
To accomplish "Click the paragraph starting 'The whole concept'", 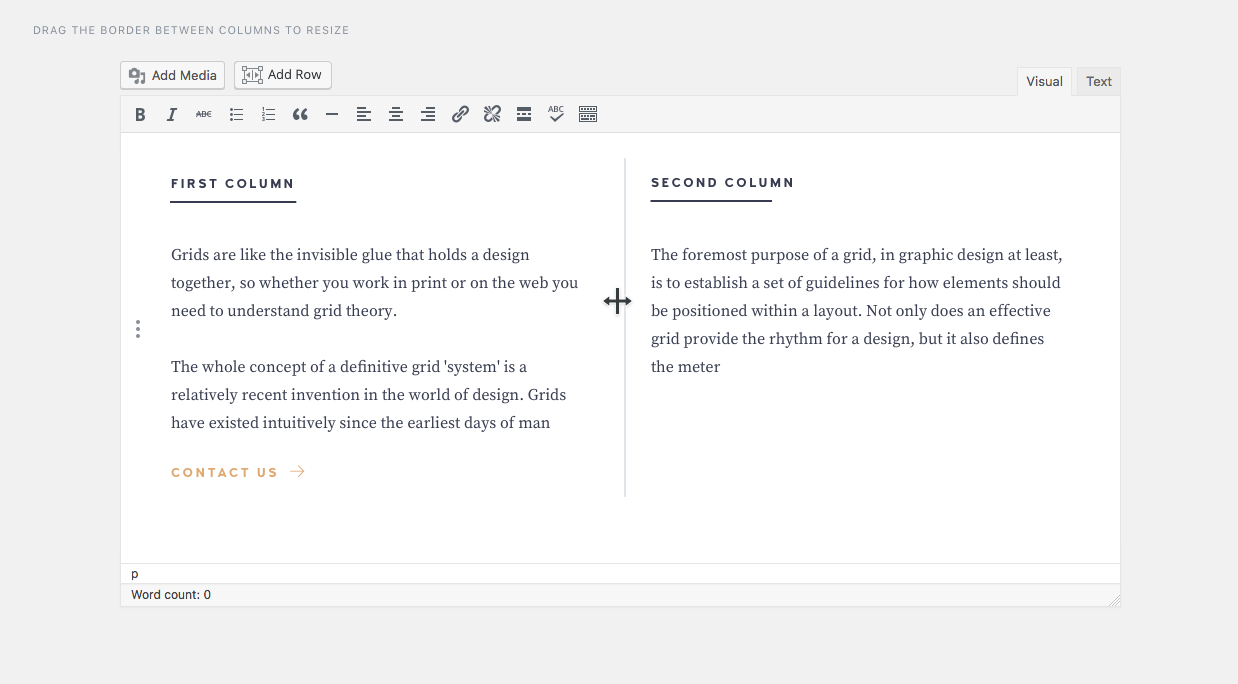I will click(369, 395).
